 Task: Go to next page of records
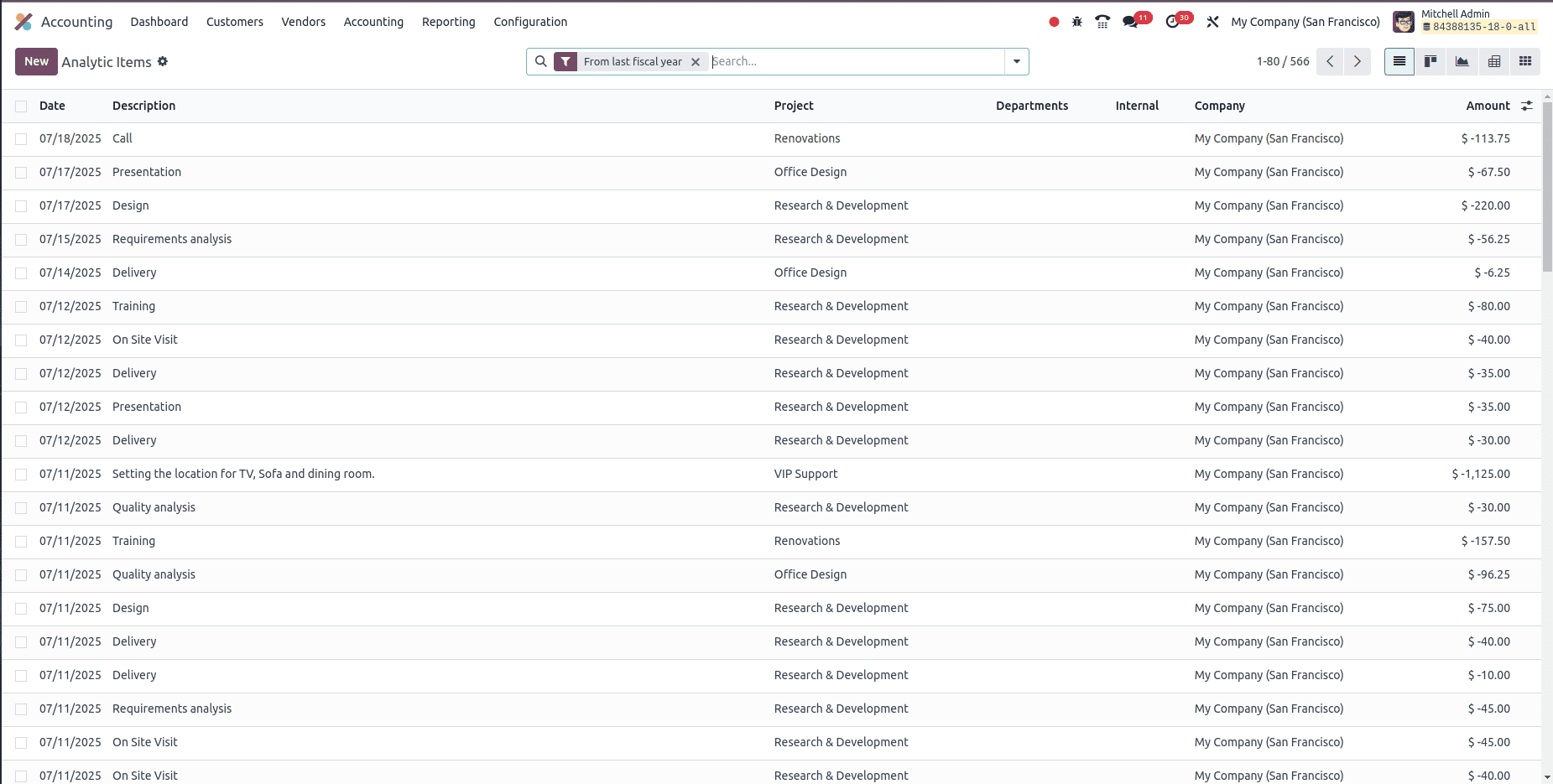[x=1357, y=61]
